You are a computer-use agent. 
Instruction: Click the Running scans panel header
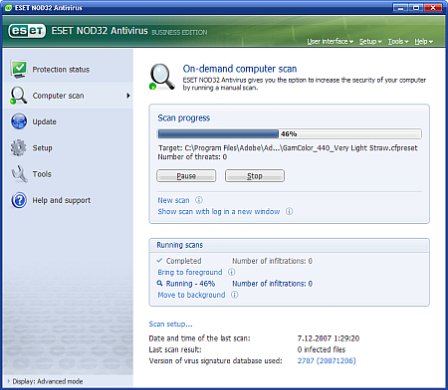pos(289,245)
